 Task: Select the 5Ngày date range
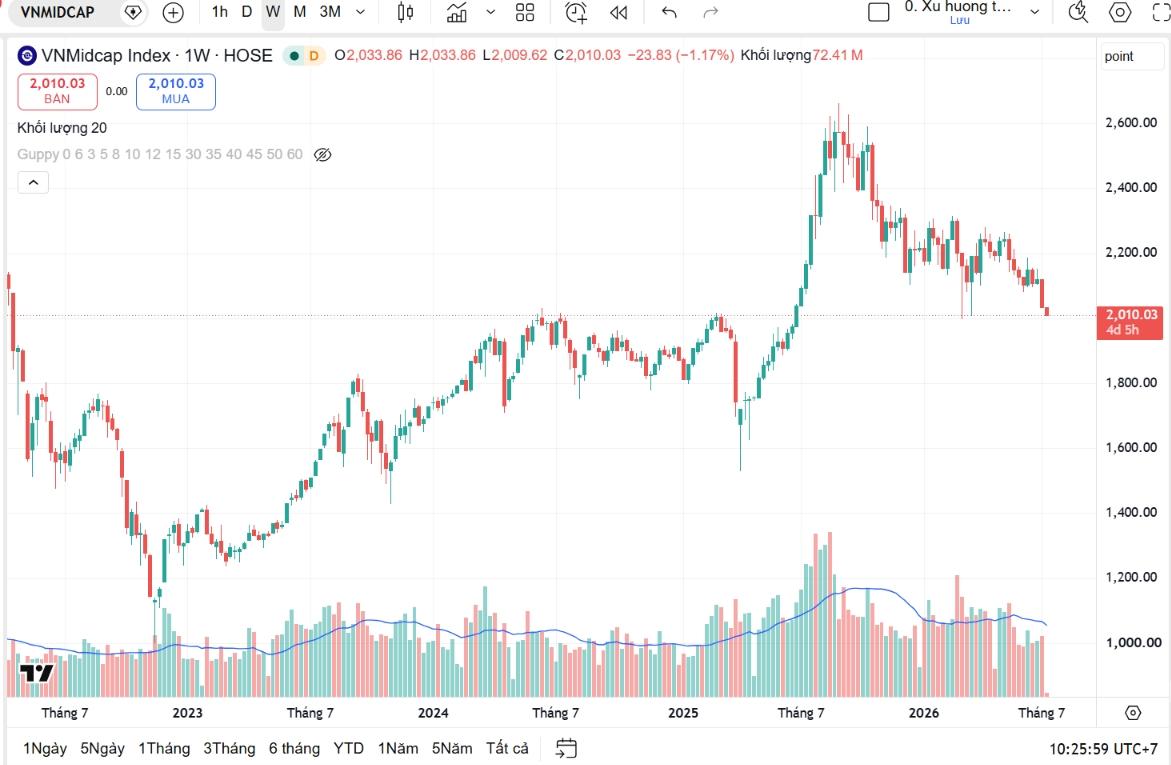pyautogui.click(x=102, y=748)
